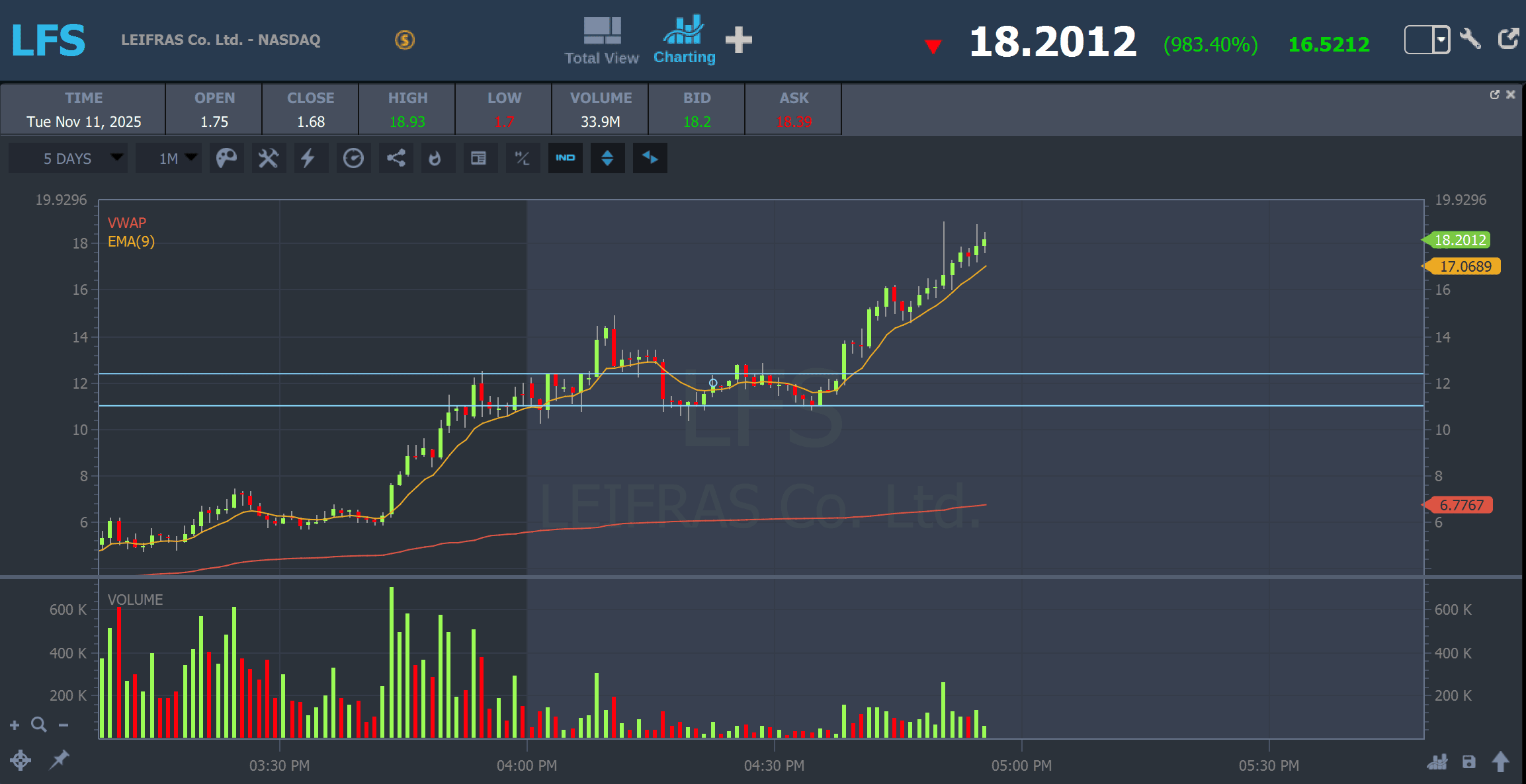
Task: Click the share chart icon
Action: 396,159
